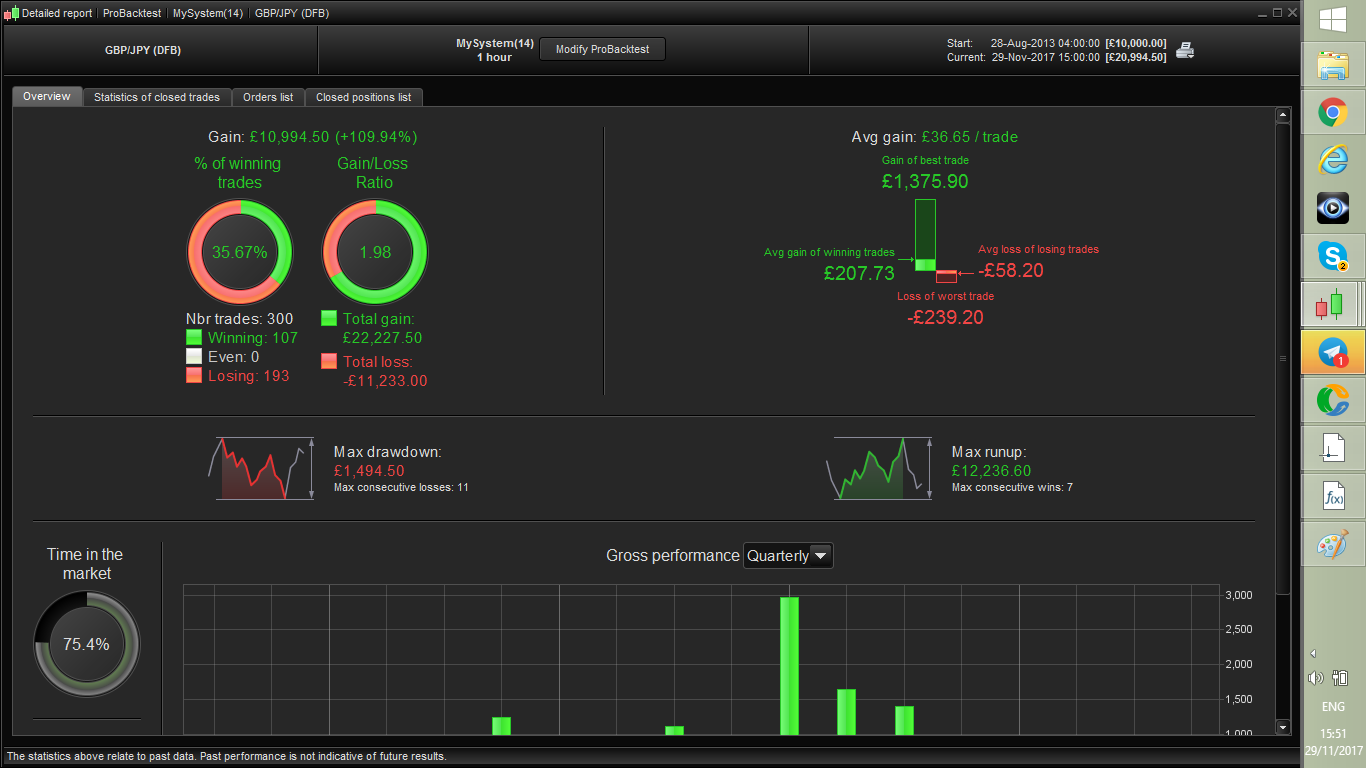Click the ENG language indicator
Viewport: 1366px width, 768px height.
[x=1333, y=706]
